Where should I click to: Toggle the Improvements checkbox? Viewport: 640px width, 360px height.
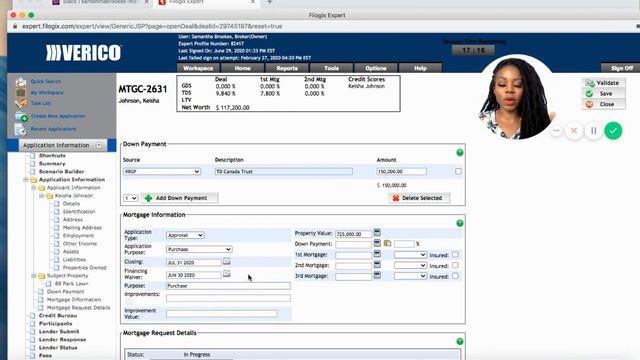129,302
